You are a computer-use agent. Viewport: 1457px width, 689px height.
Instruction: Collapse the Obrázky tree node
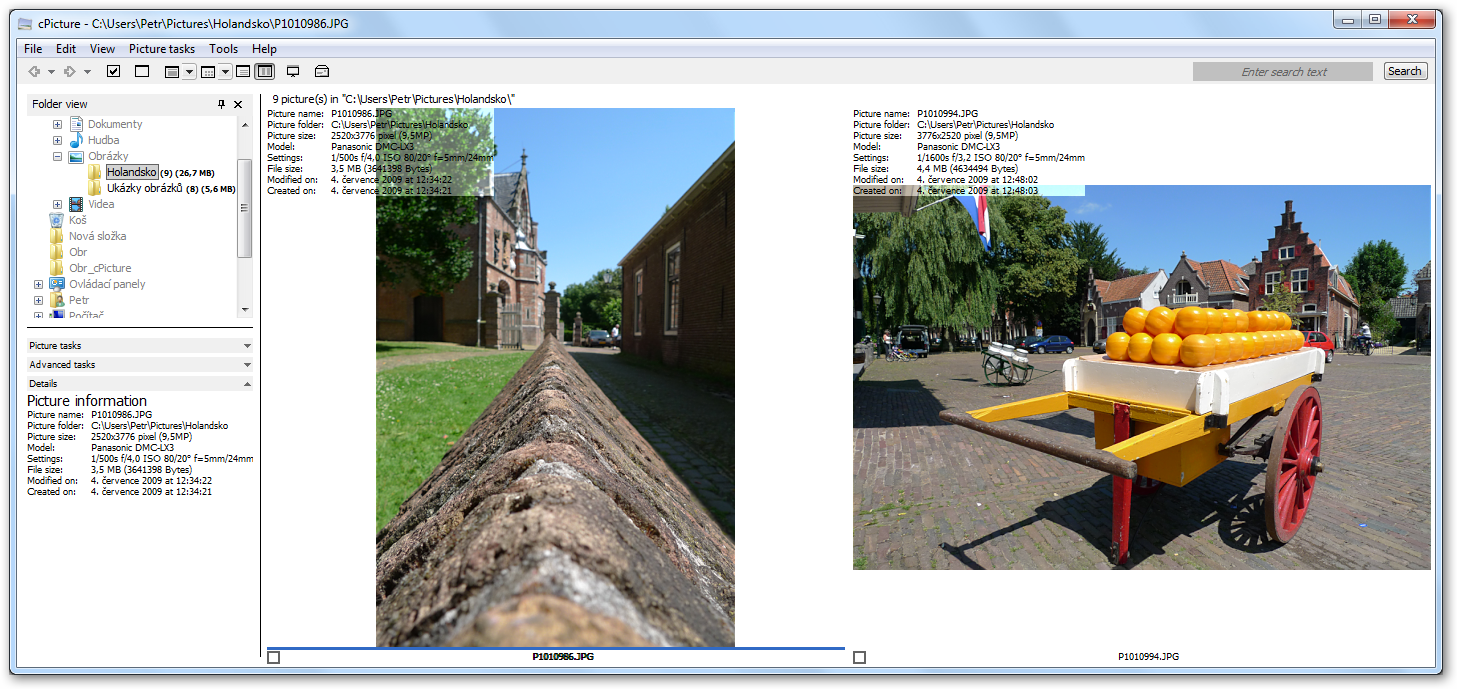(57, 157)
